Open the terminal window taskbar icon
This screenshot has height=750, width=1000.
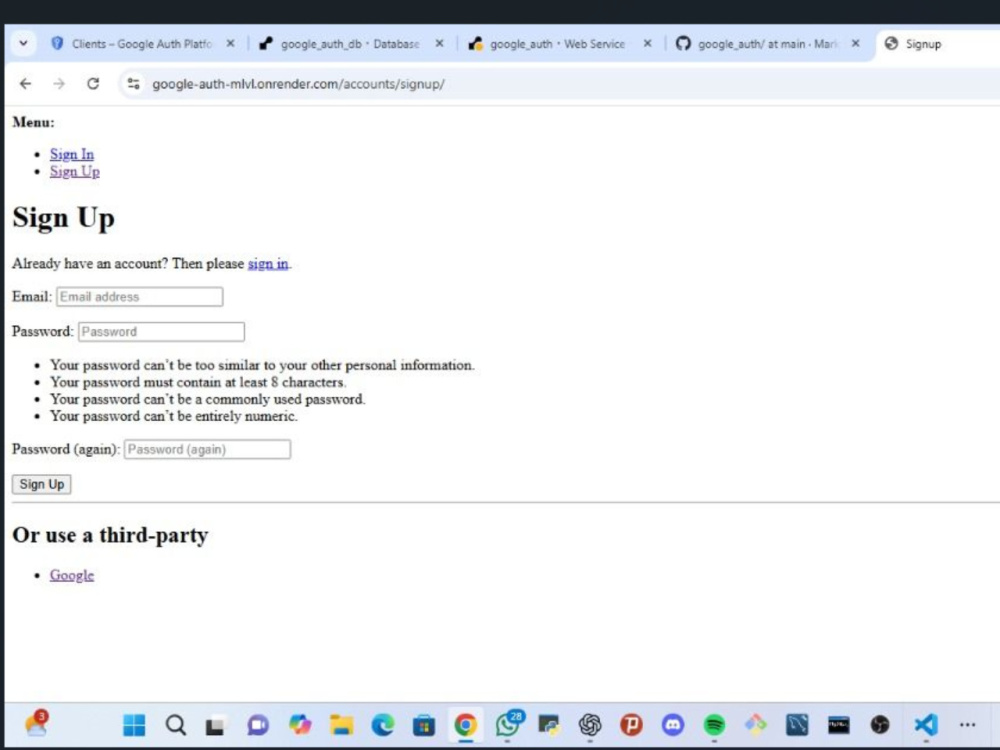pyautogui.click(x=839, y=724)
